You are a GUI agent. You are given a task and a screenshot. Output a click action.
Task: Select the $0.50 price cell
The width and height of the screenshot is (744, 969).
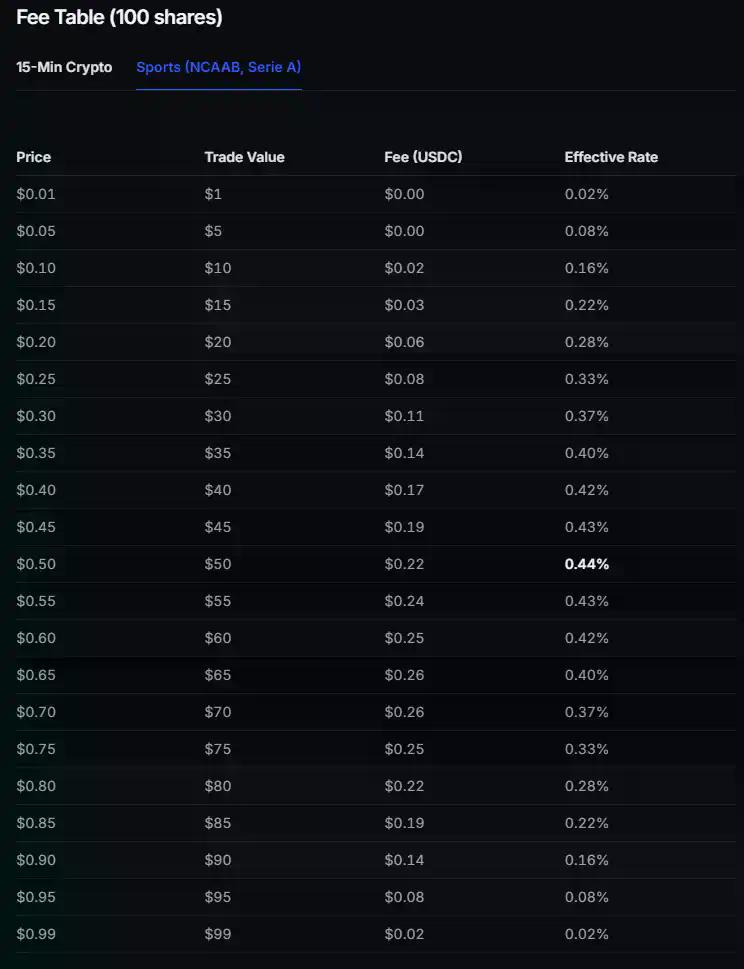(x=36, y=564)
